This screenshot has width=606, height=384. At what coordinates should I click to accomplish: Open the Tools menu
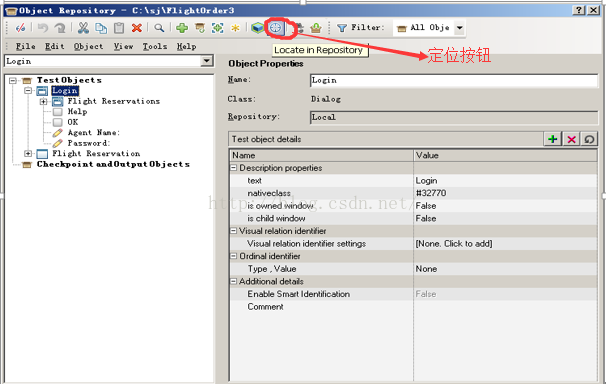coord(155,46)
